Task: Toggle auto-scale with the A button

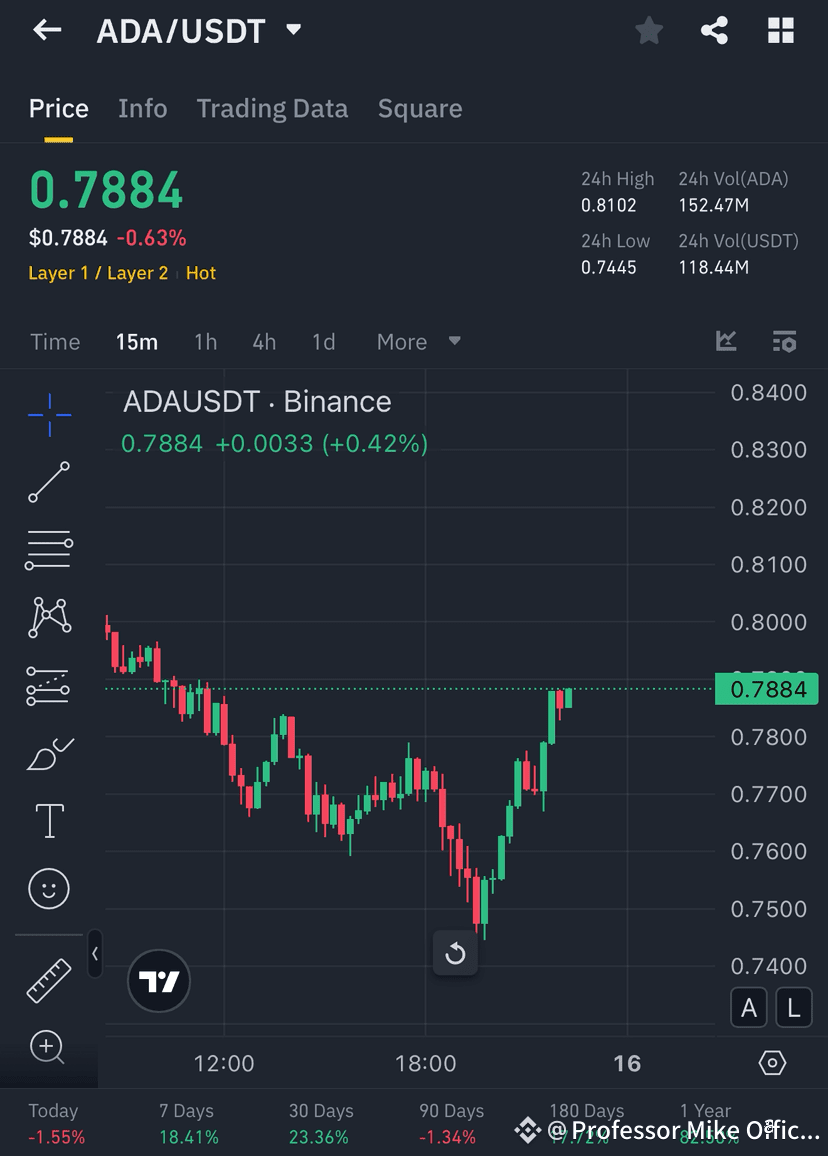Action: pyautogui.click(x=749, y=1007)
